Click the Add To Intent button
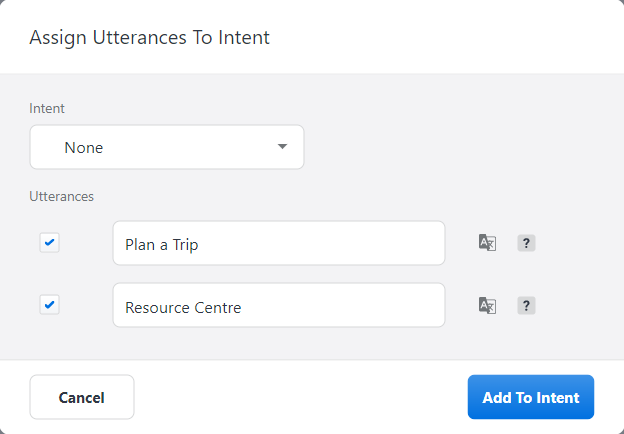The height and width of the screenshot is (434, 624). click(530, 397)
